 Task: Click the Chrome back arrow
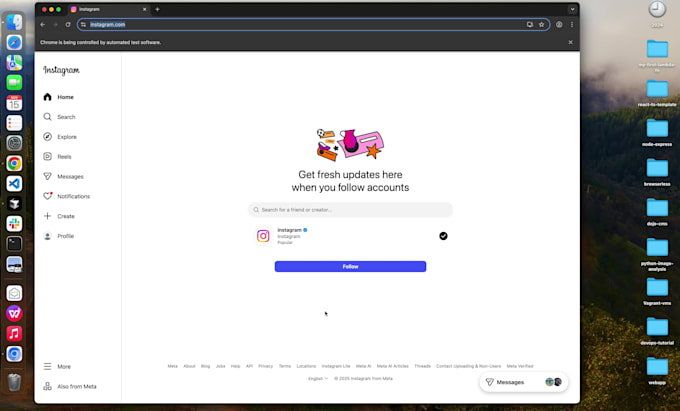coord(42,25)
